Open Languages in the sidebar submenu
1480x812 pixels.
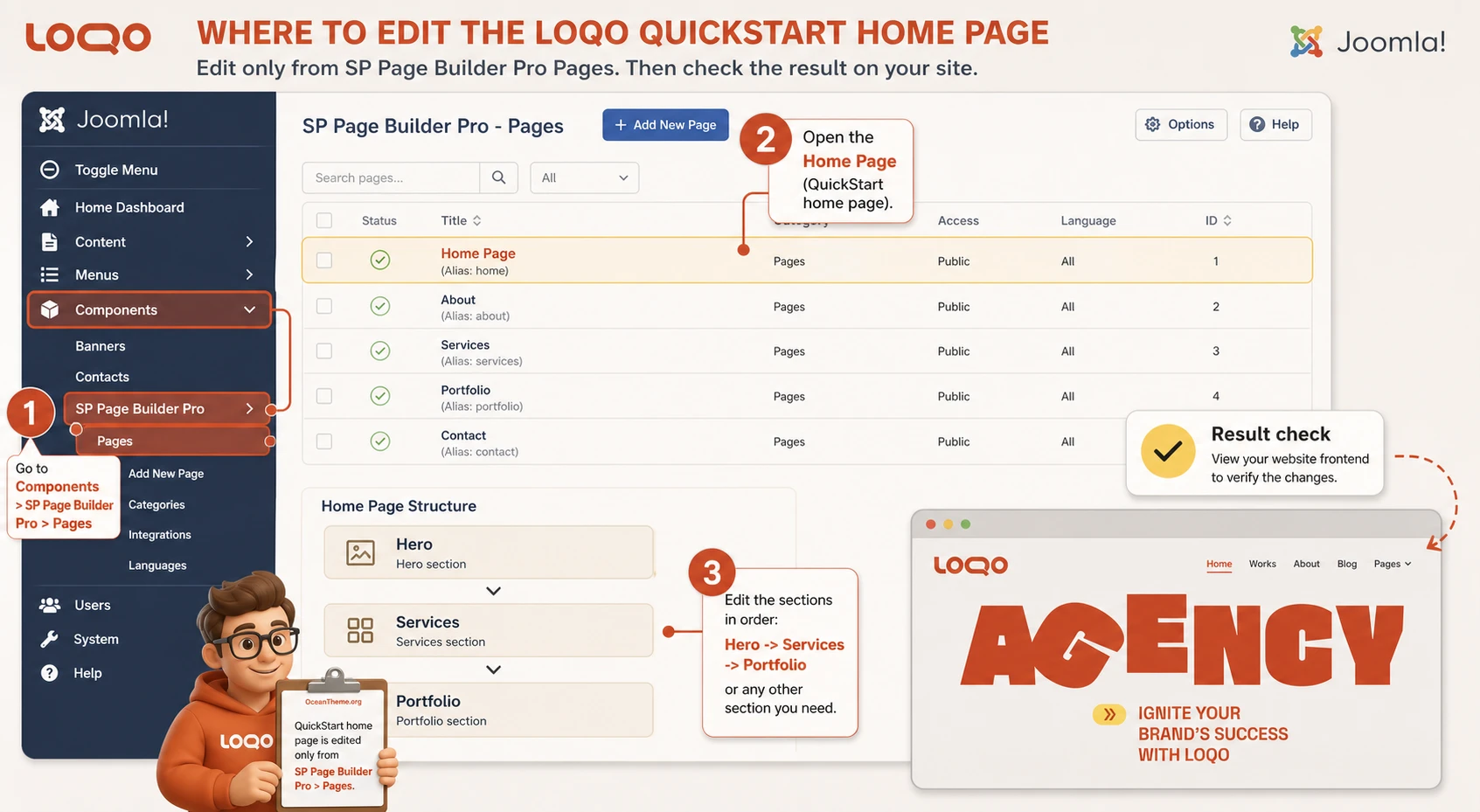pos(157,565)
